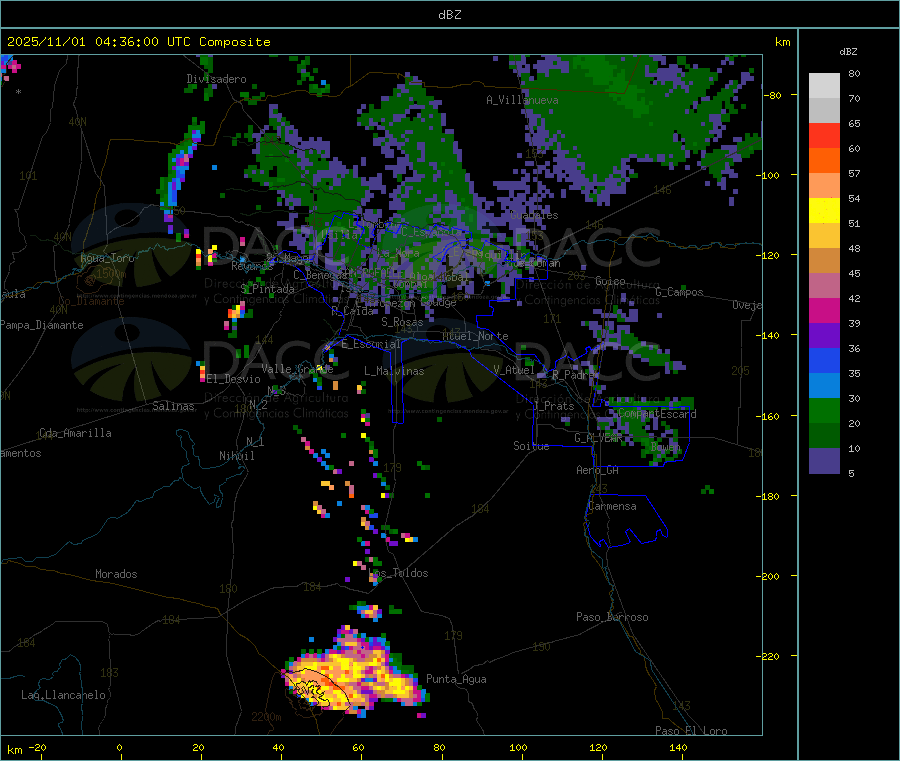Select the purple 36-39 dBZ legend swatch
900x761 pixels.
coord(824,336)
